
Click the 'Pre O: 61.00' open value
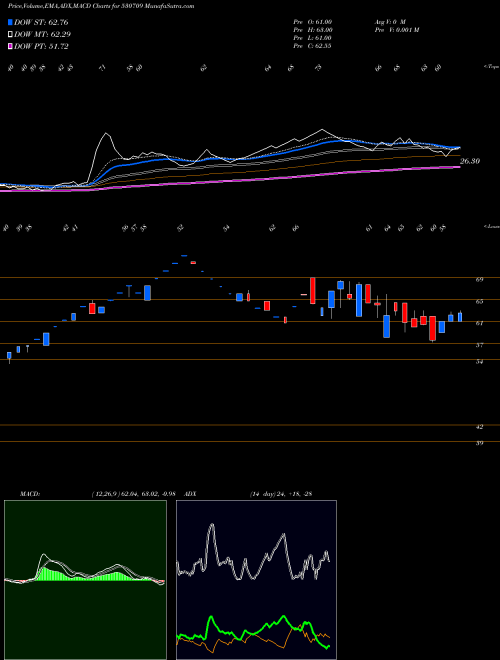tap(313, 22)
